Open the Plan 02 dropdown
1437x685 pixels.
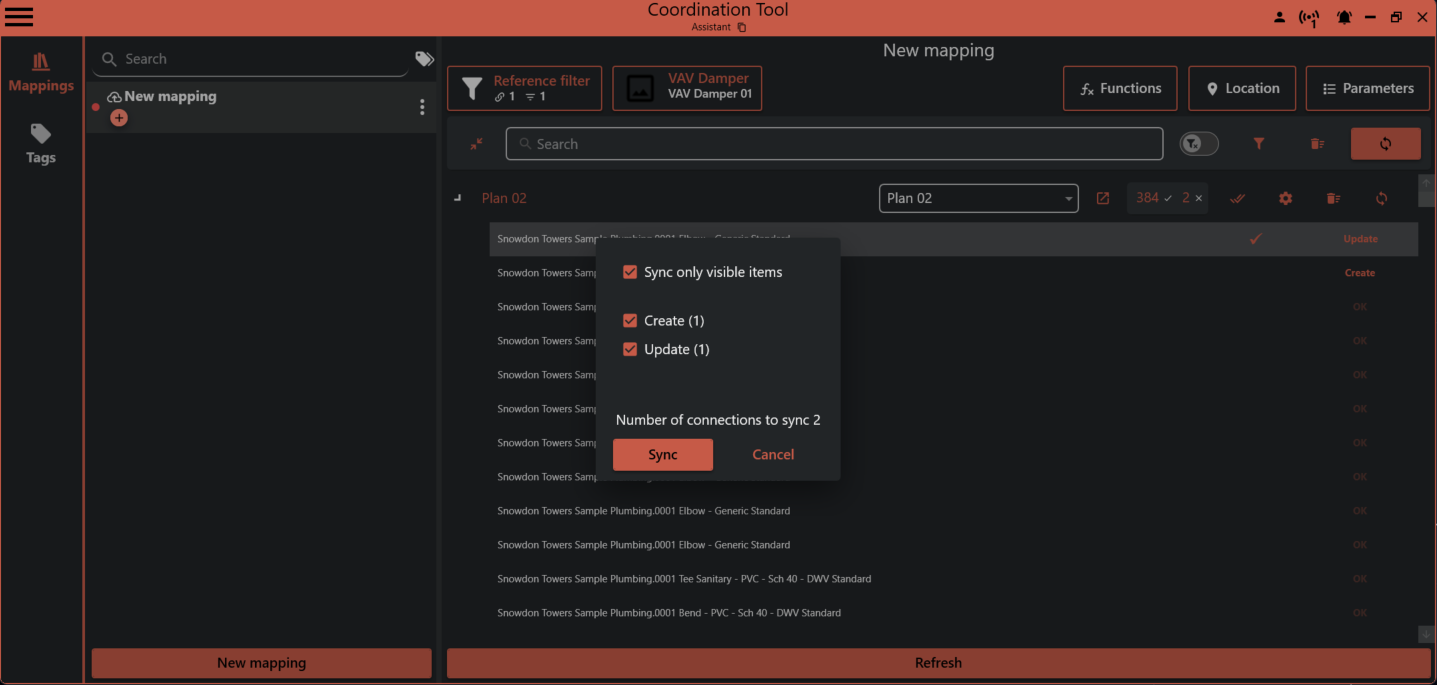pyautogui.click(x=1067, y=198)
